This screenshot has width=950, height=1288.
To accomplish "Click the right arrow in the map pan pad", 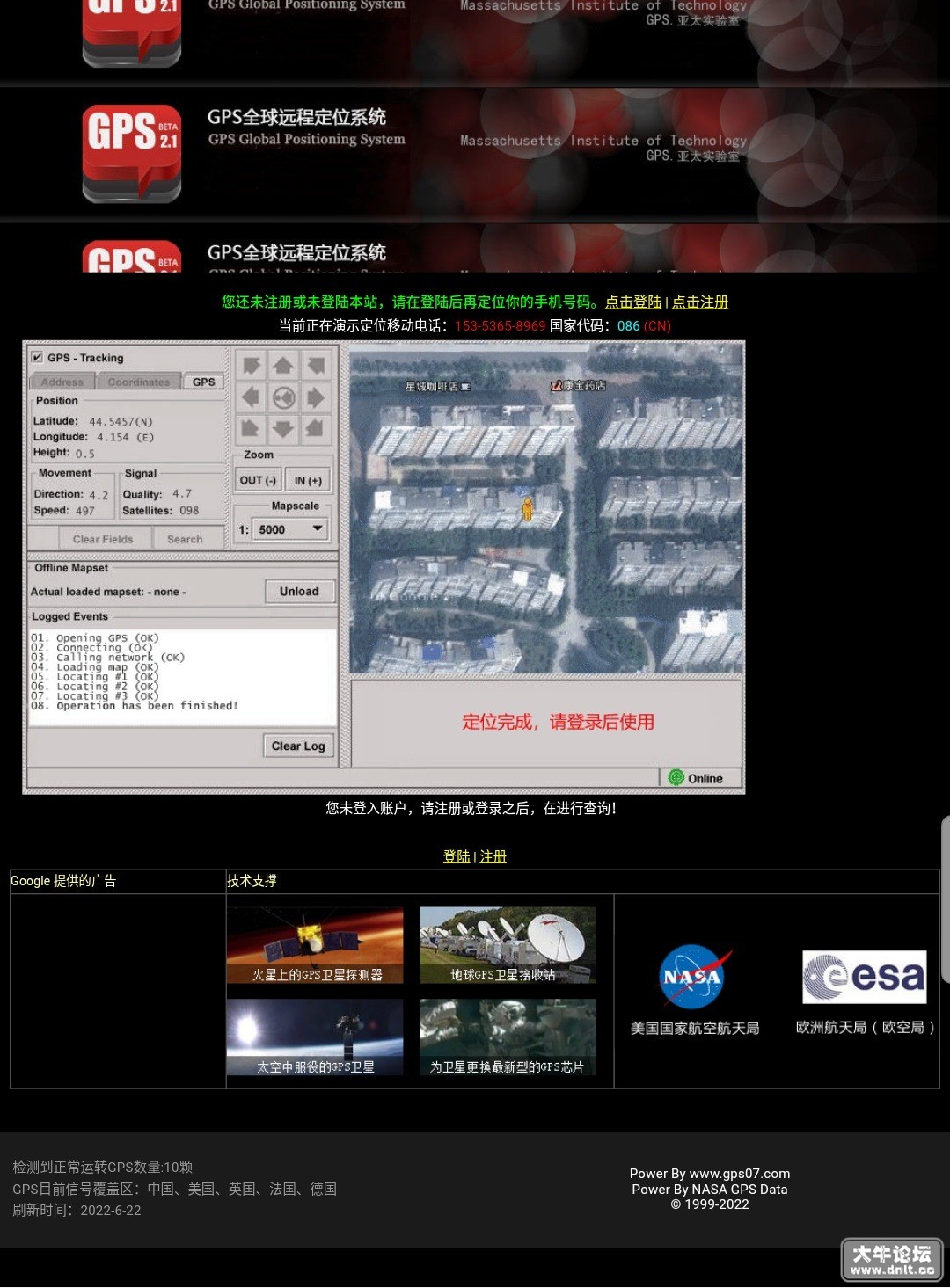I will pos(315,397).
